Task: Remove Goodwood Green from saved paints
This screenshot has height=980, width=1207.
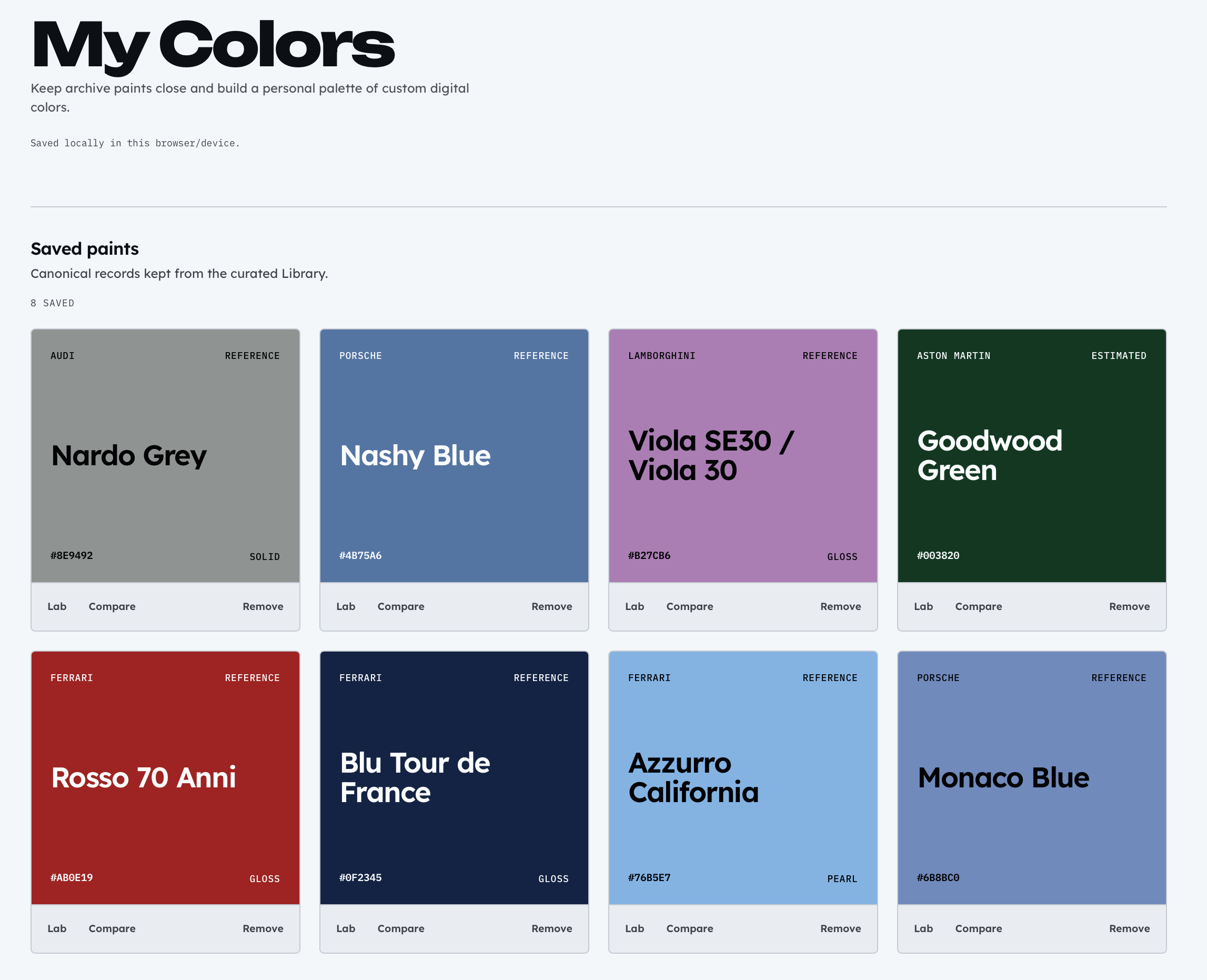Action: pos(1130,606)
